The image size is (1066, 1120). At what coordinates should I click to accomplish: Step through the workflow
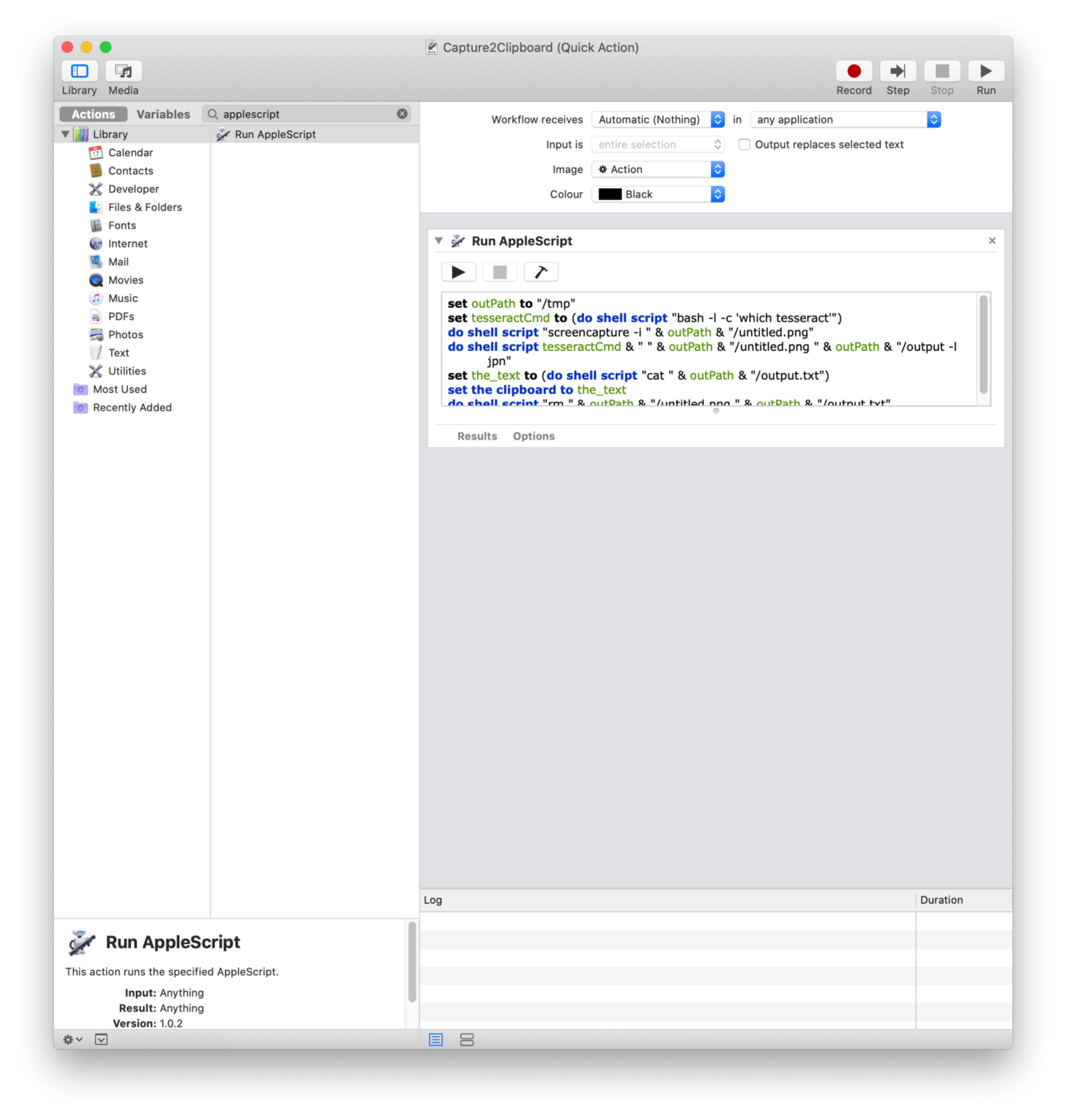pos(898,72)
